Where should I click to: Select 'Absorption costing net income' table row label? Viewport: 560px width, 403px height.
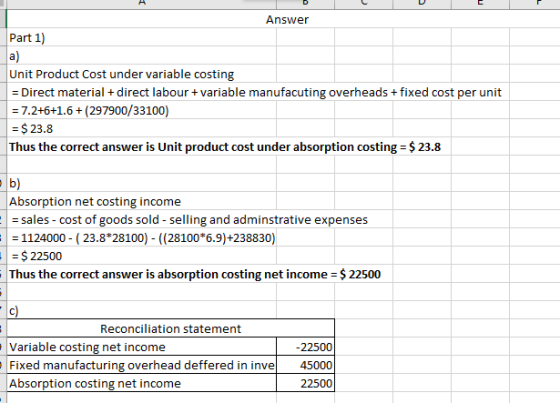(141, 383)
